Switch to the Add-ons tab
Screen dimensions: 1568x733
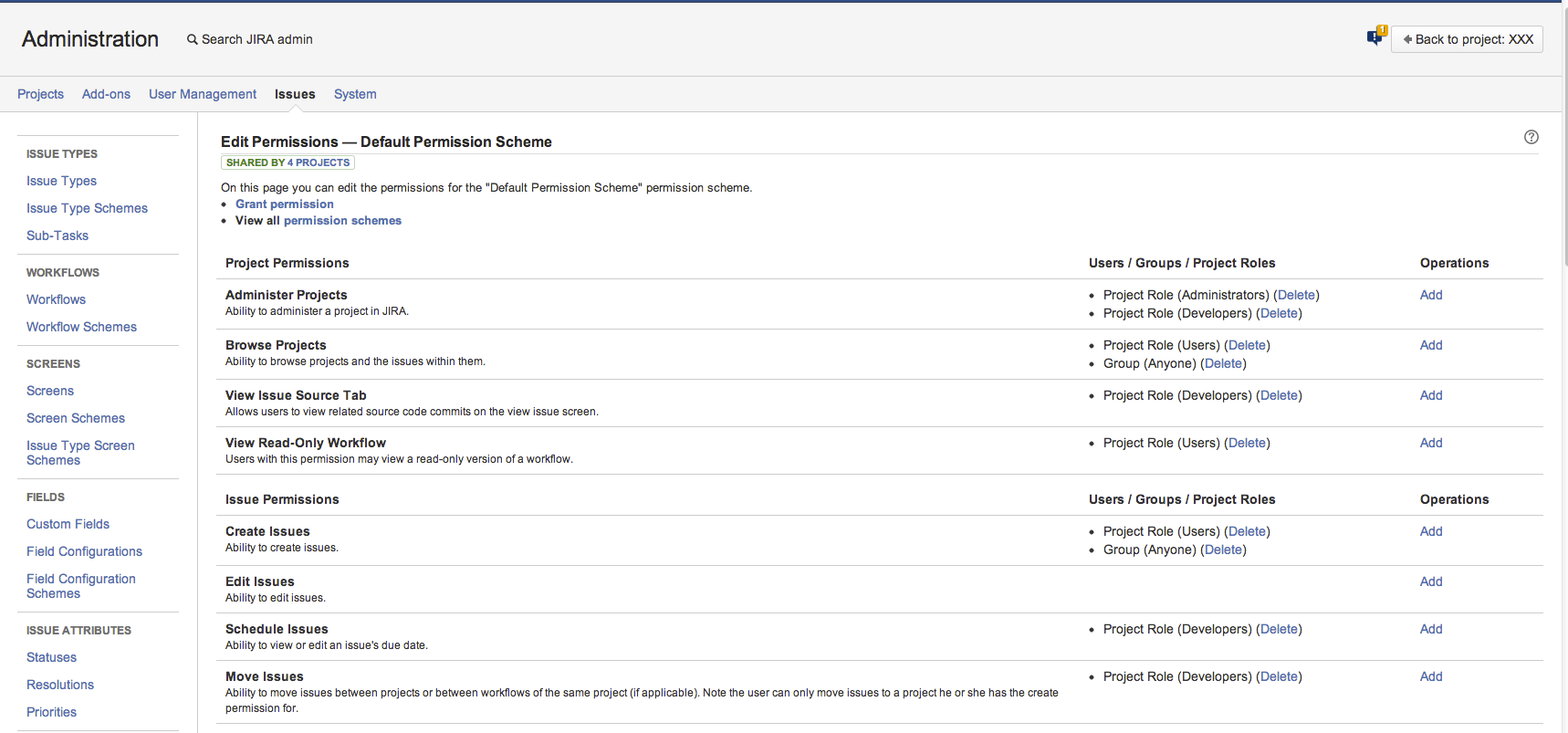pyautogui.click(x=106, y=94)
